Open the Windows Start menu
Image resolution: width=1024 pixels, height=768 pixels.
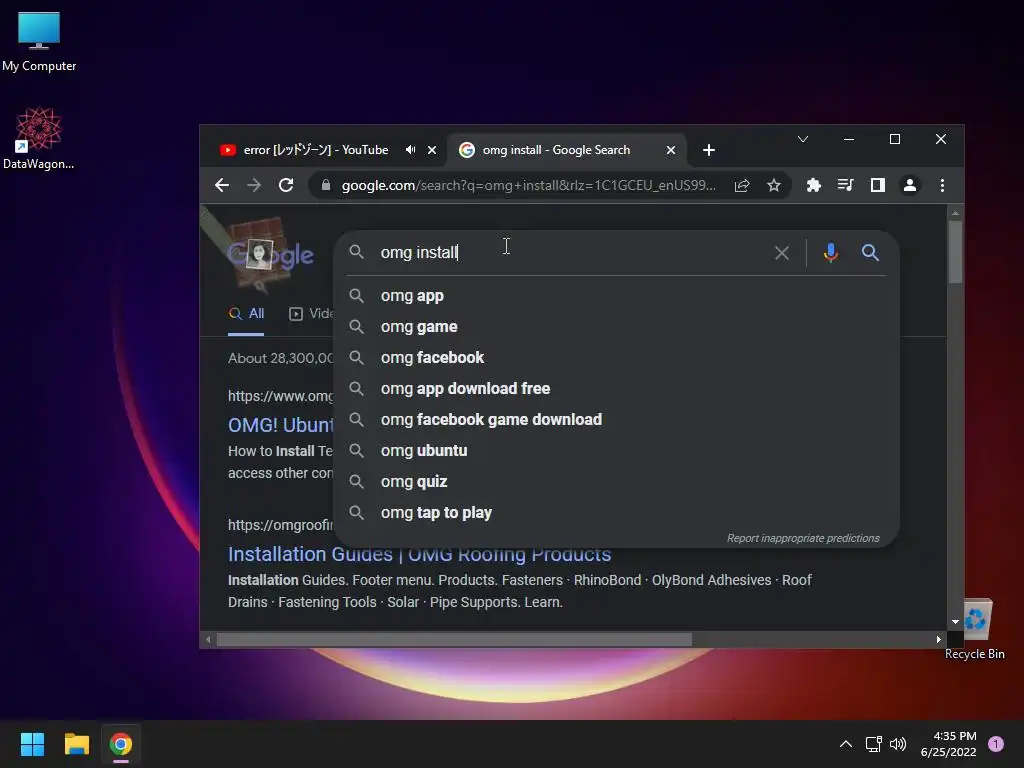(32, 744)
